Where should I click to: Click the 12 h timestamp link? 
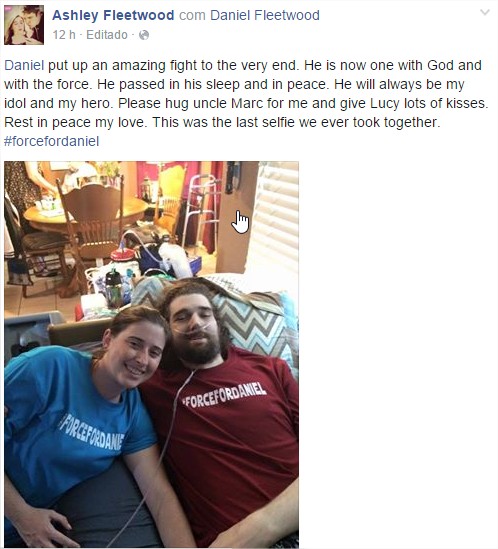64,35
